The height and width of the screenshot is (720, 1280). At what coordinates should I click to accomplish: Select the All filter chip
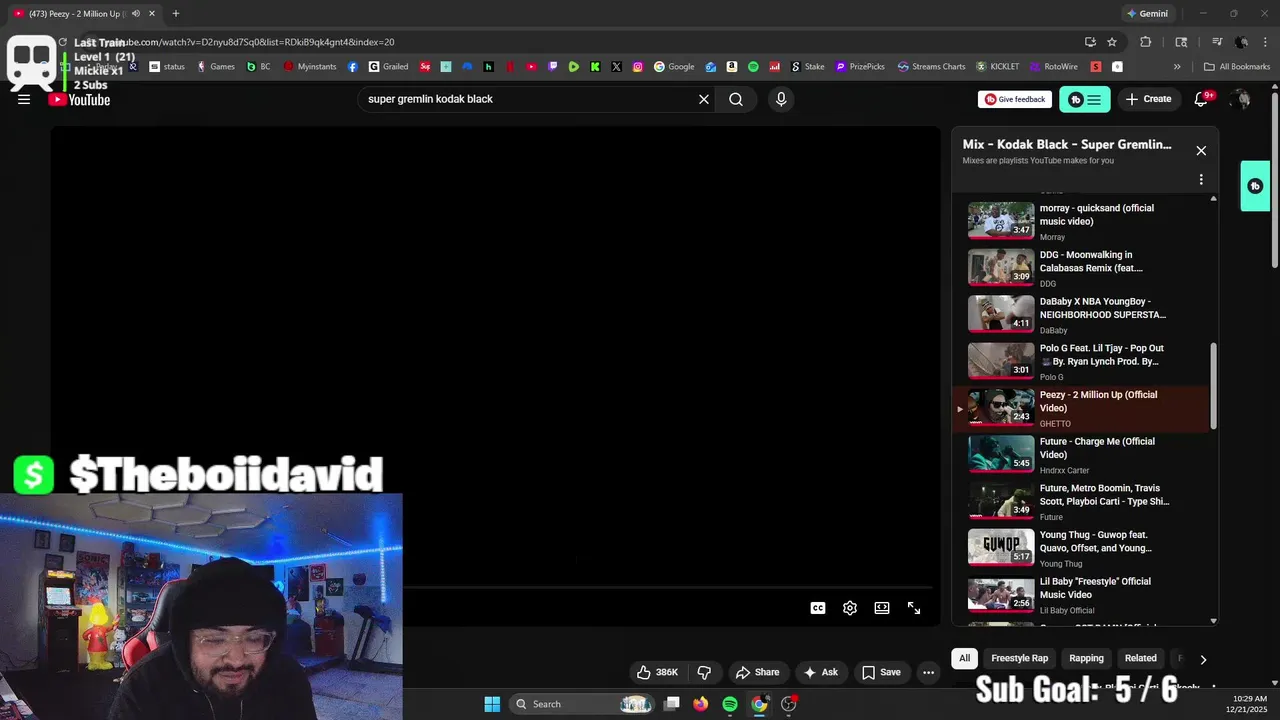(964, 658)
